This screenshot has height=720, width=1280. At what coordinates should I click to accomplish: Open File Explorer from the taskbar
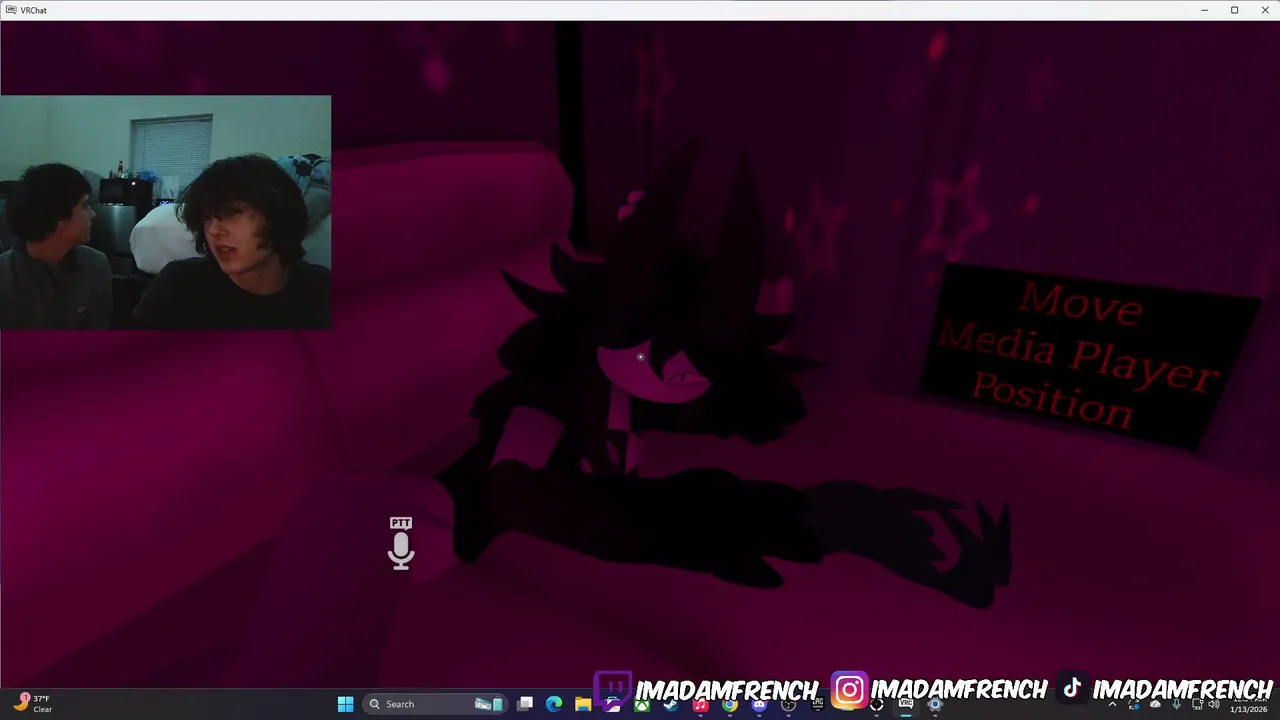583,704
